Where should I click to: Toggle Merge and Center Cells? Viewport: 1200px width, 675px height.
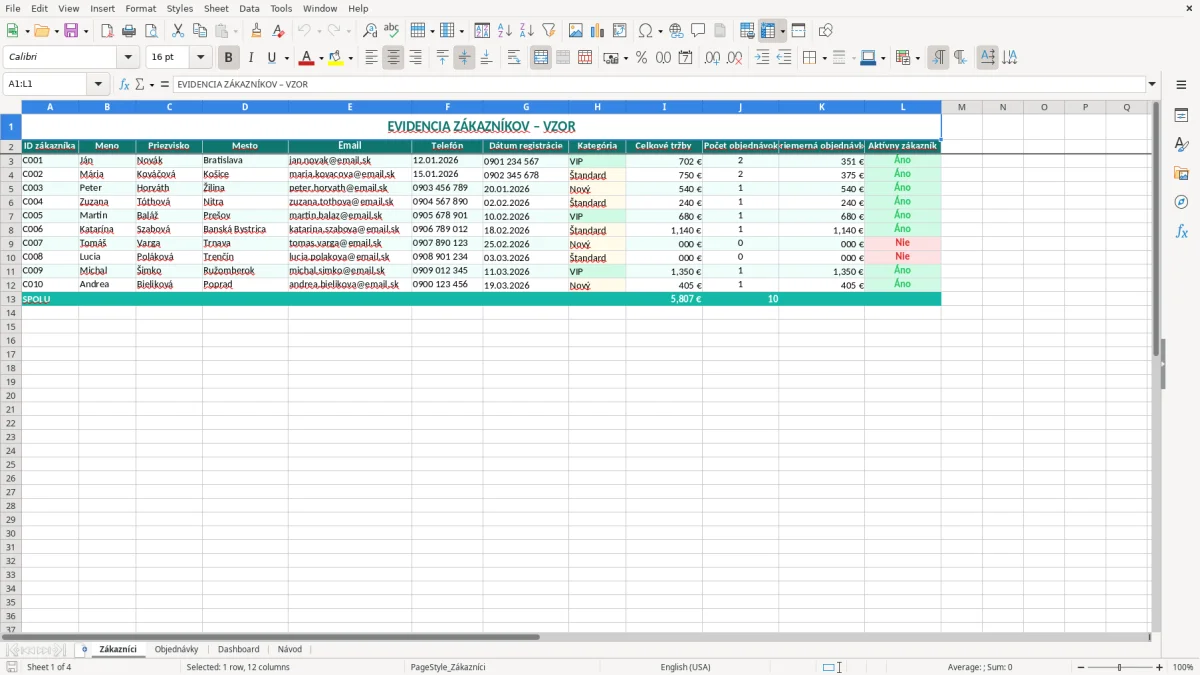541,58
